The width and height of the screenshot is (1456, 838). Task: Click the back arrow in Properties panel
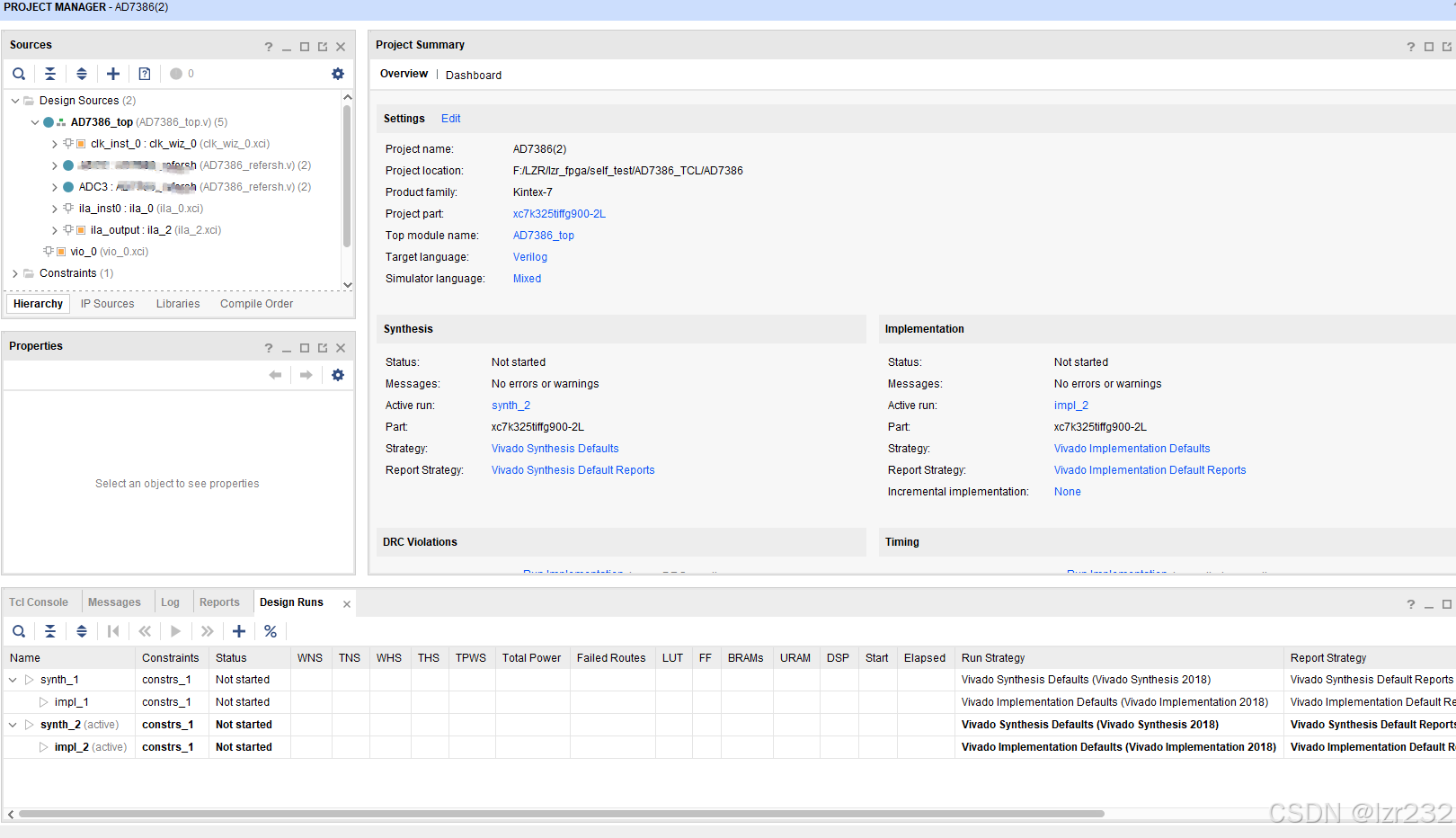coord(275,375)
